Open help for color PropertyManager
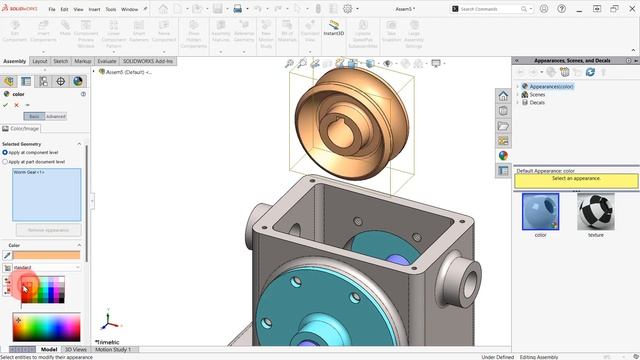The width and height of the screenshot is (640, 360). (x=83, y=94)
